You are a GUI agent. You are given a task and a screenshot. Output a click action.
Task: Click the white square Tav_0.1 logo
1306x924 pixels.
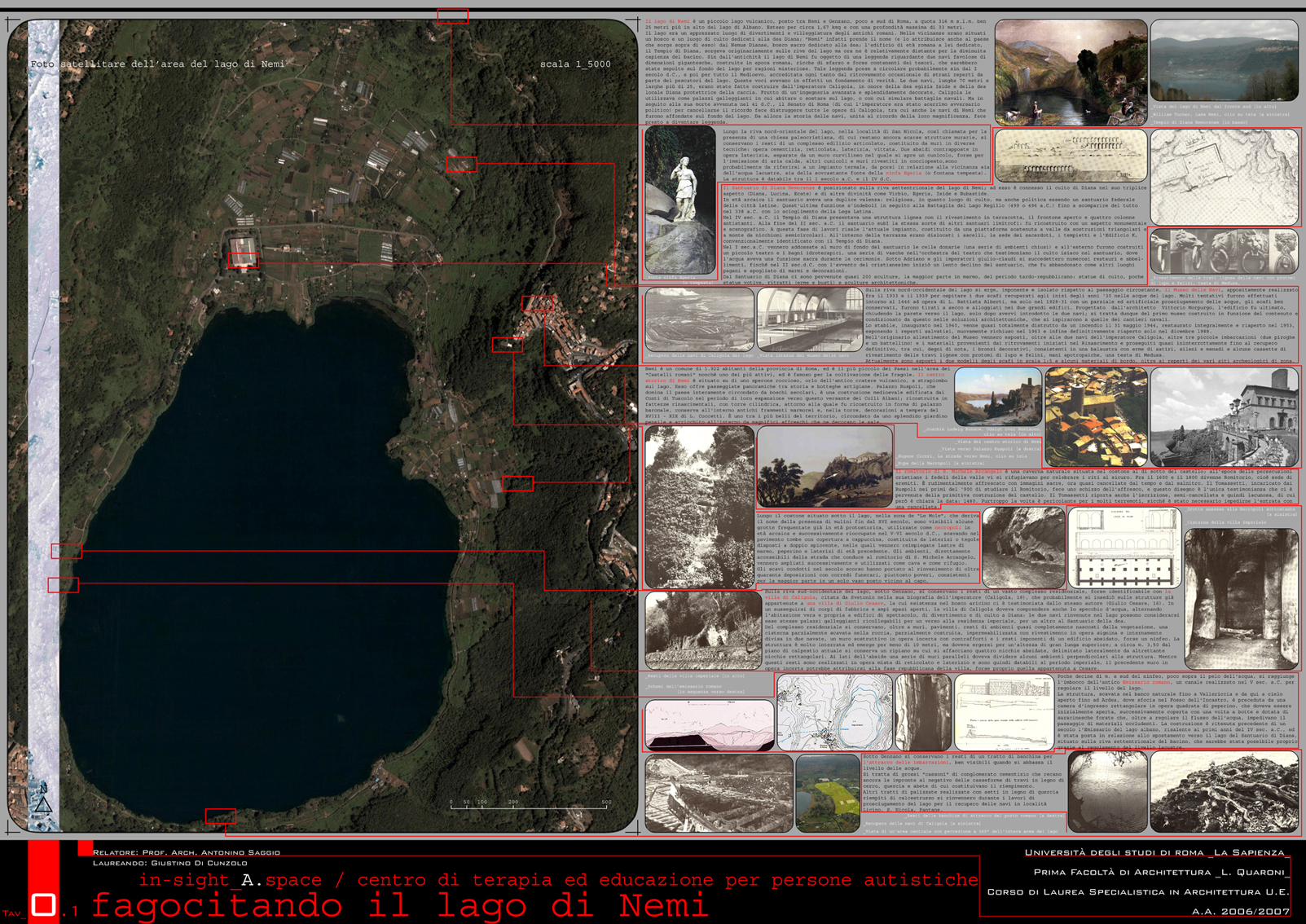43,904
